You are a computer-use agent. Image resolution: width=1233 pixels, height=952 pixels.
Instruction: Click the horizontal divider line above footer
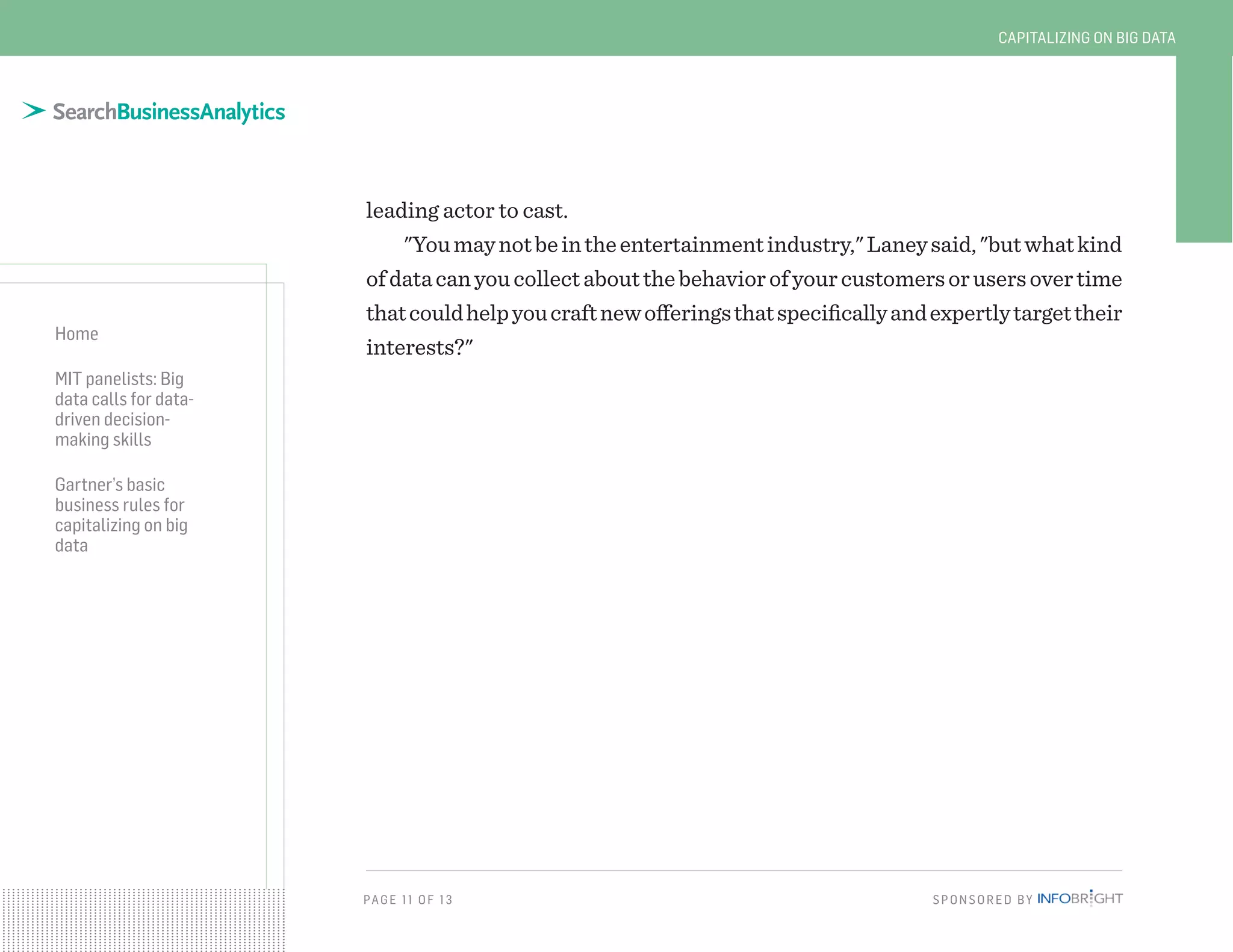pyautogui.click(x=744, y=870)
